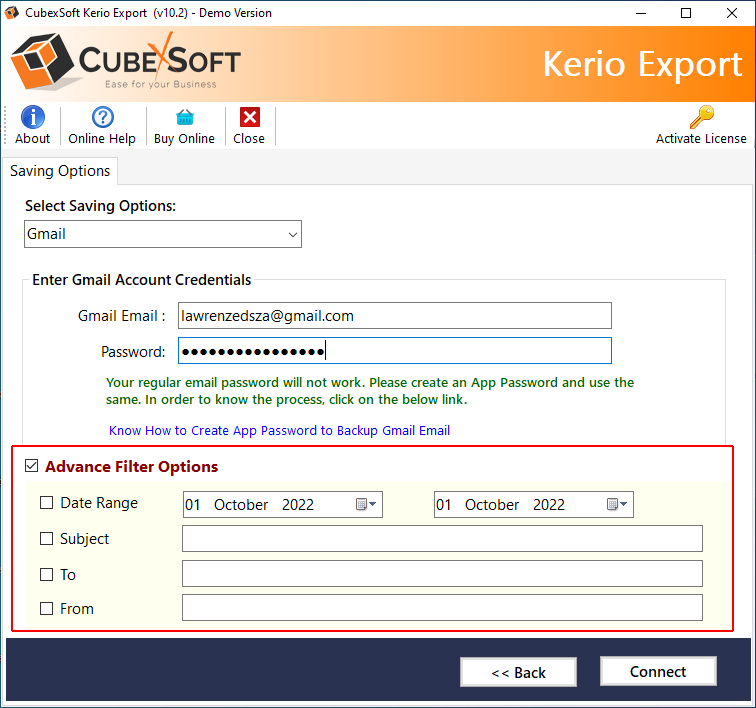Open Online Help from the toolbar
The width and height of the screenshot is (756, 708).
point(102,117)
